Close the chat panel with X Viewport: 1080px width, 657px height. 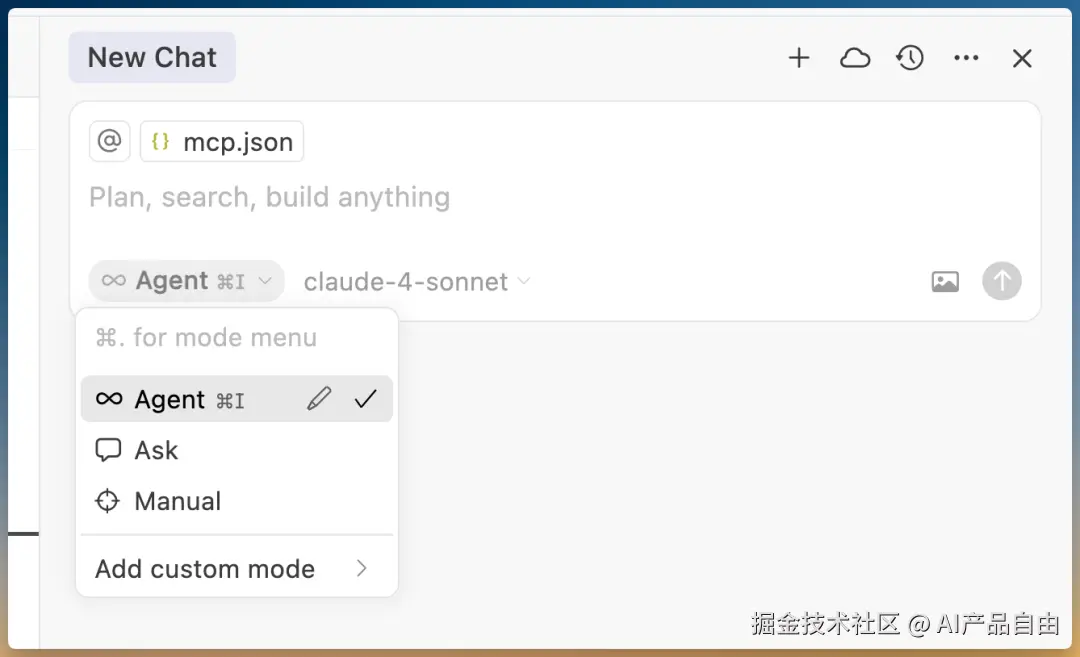pyautogui.click(x=1021, y=59)
